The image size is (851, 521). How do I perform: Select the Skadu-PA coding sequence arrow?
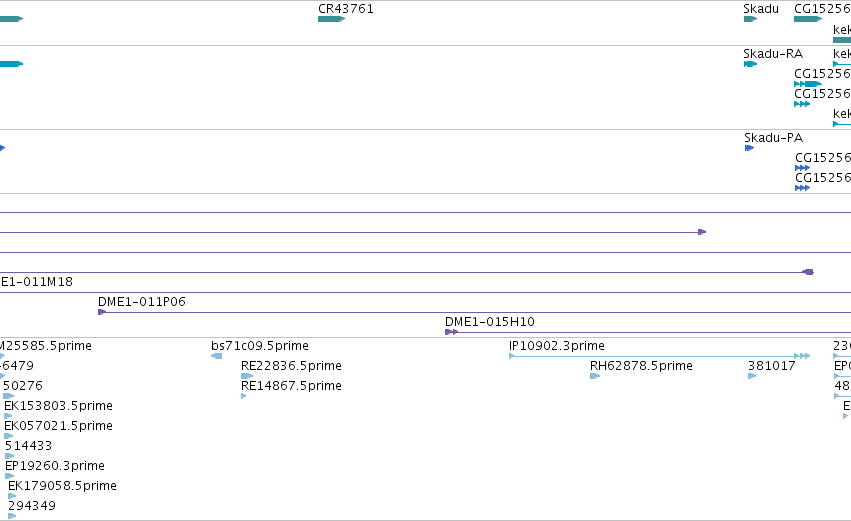750,148
